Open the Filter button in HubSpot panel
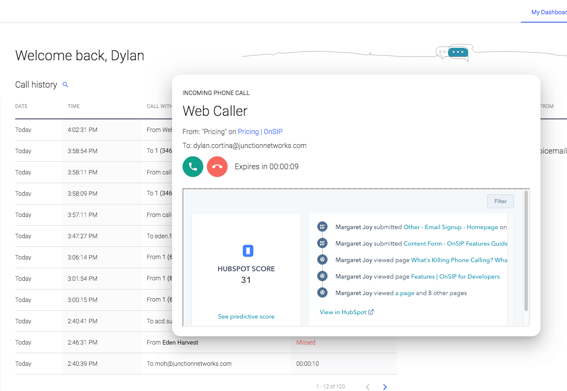 tap(500, 201)
